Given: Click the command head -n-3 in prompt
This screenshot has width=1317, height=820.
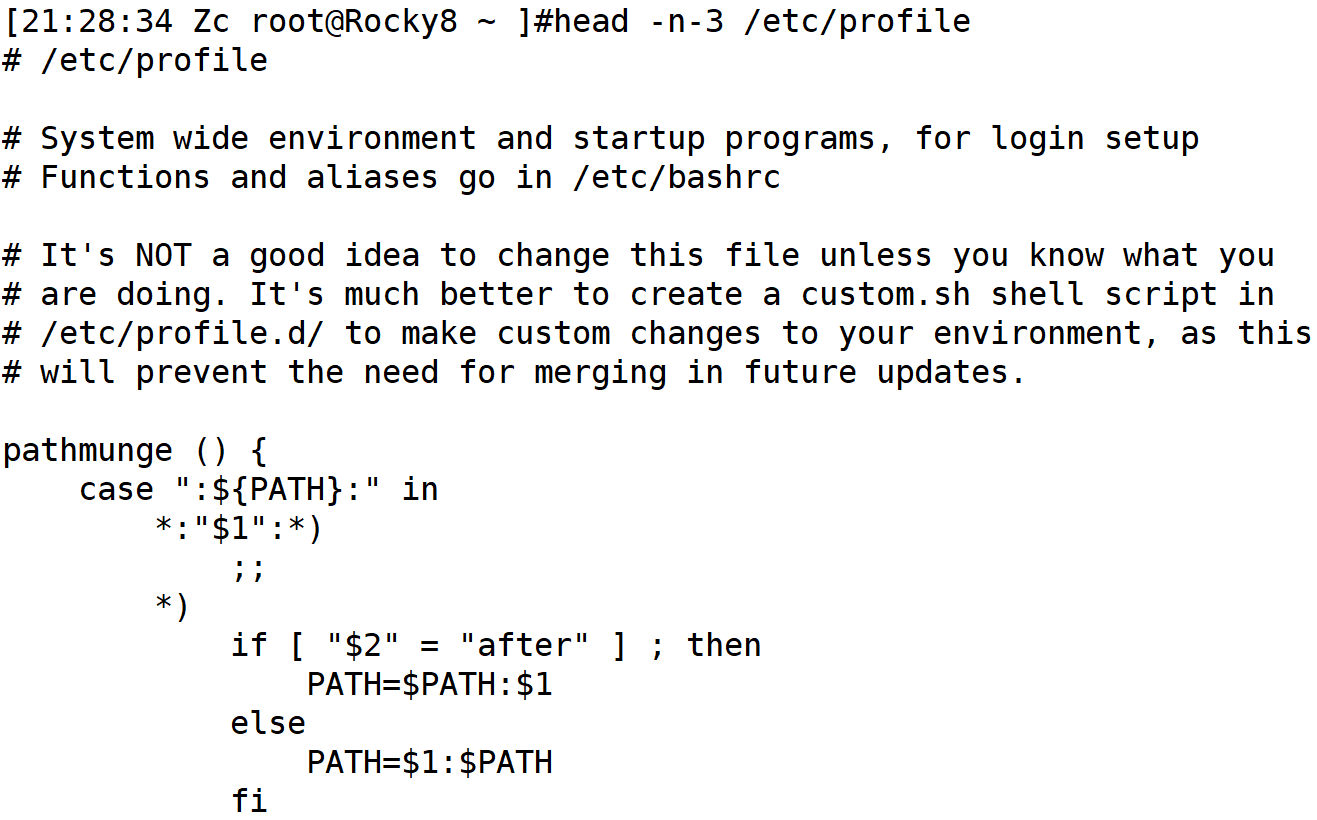Looking at the screenshot, I should point(638,21).
